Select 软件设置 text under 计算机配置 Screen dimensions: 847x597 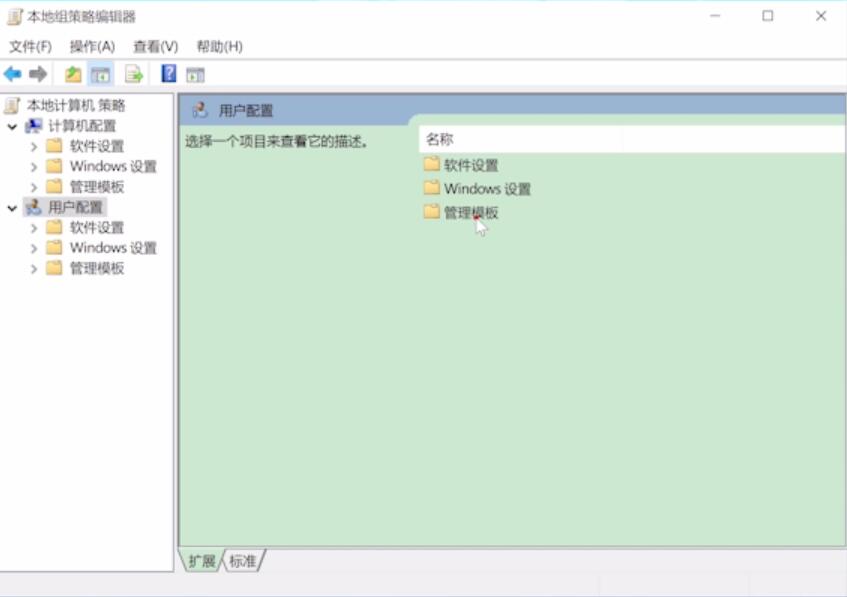[97, 146]
